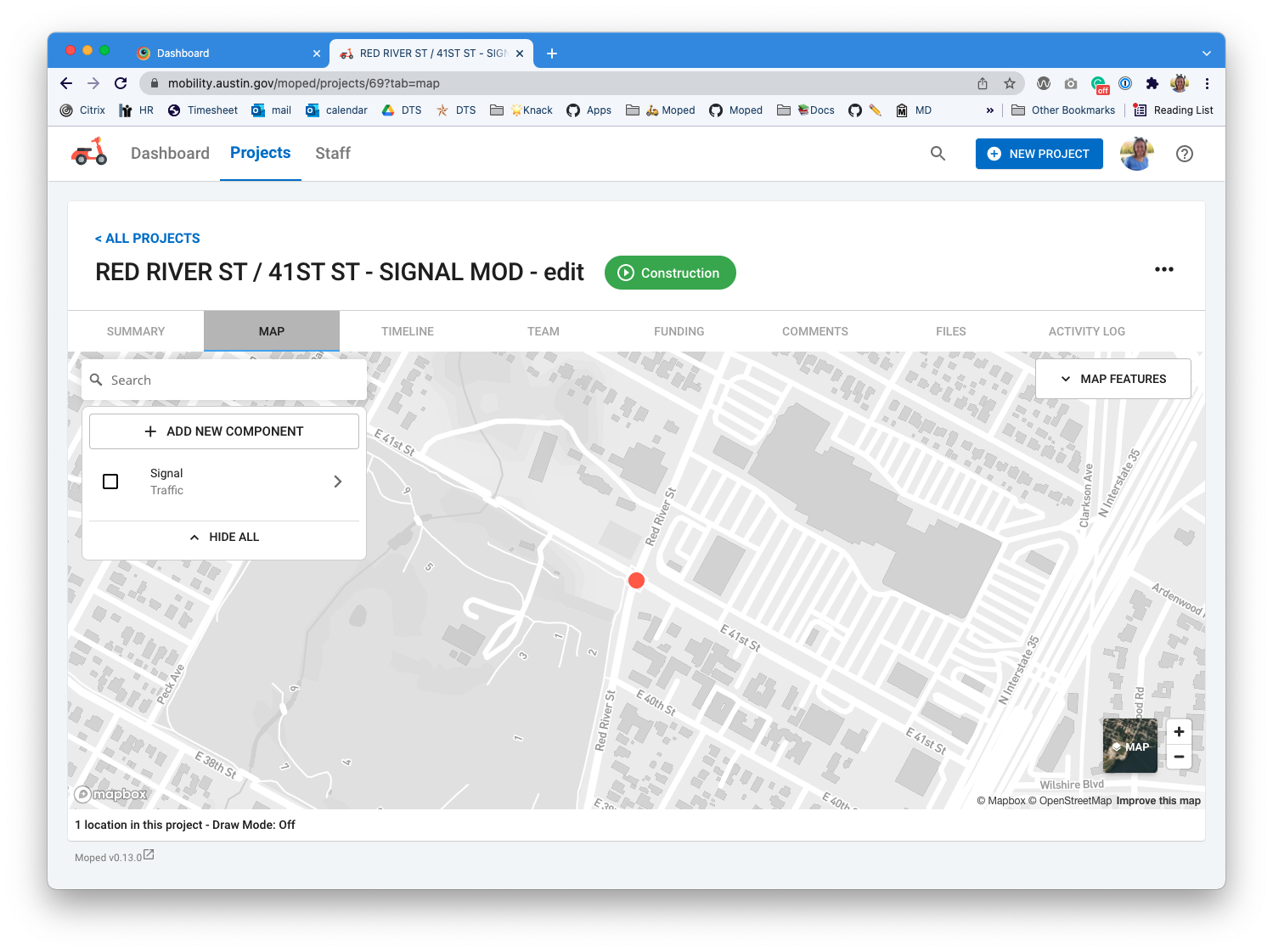The height and width of the screenshot is (952, 1273).
Task: Open the Citrix bookmark
Action: point(82,110)
